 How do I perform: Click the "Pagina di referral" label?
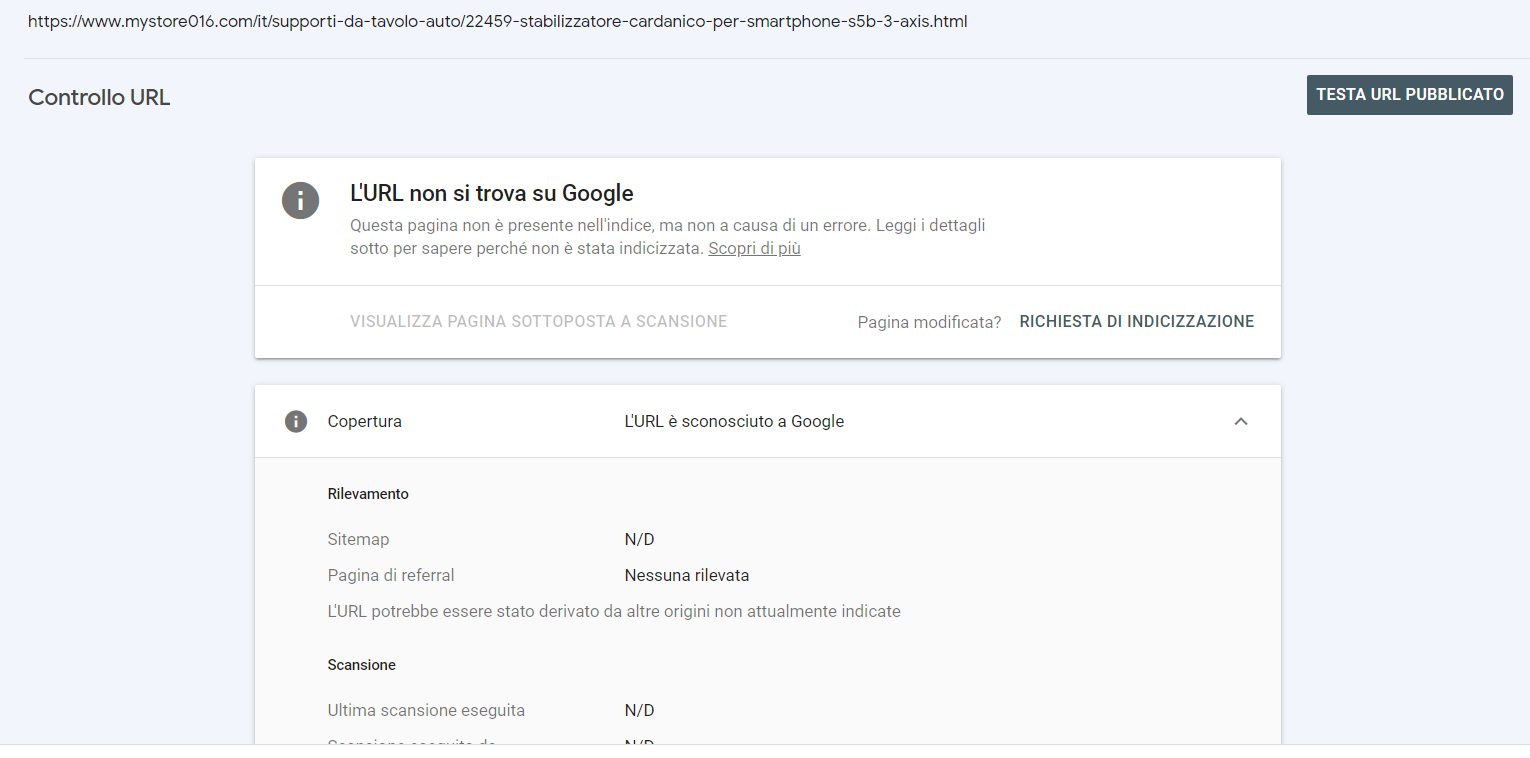pyautogui.click(x=391, y=576)
